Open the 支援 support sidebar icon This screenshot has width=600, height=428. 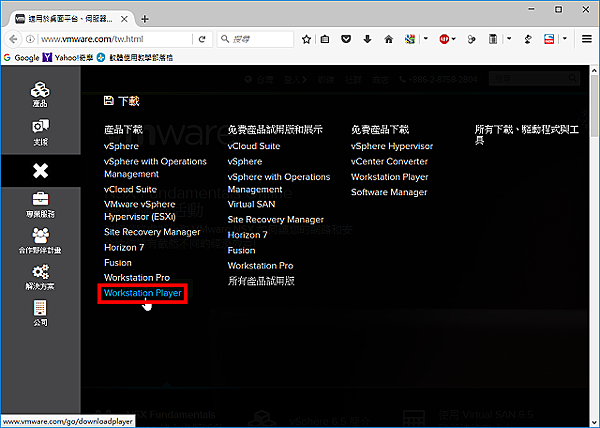(x=40, y=132)
